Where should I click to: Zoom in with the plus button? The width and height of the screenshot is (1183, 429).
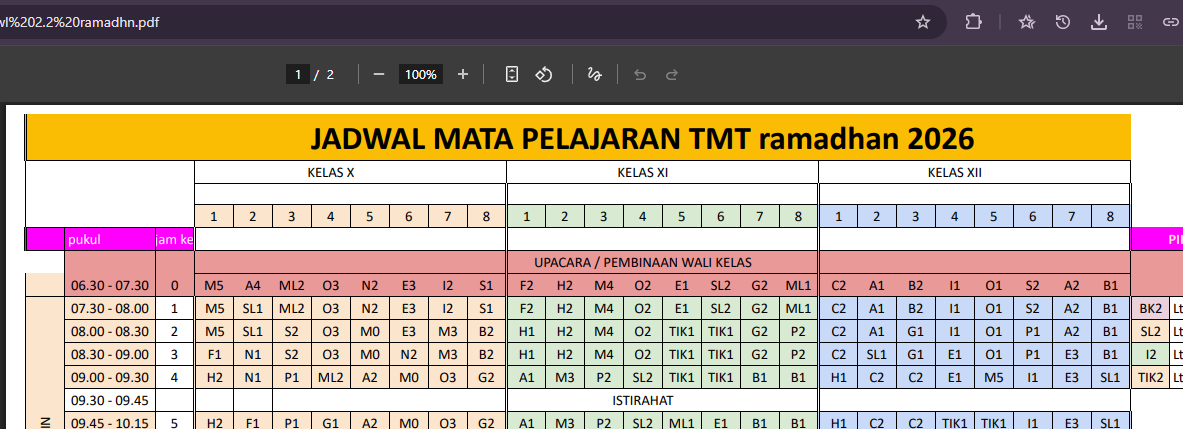463,74
